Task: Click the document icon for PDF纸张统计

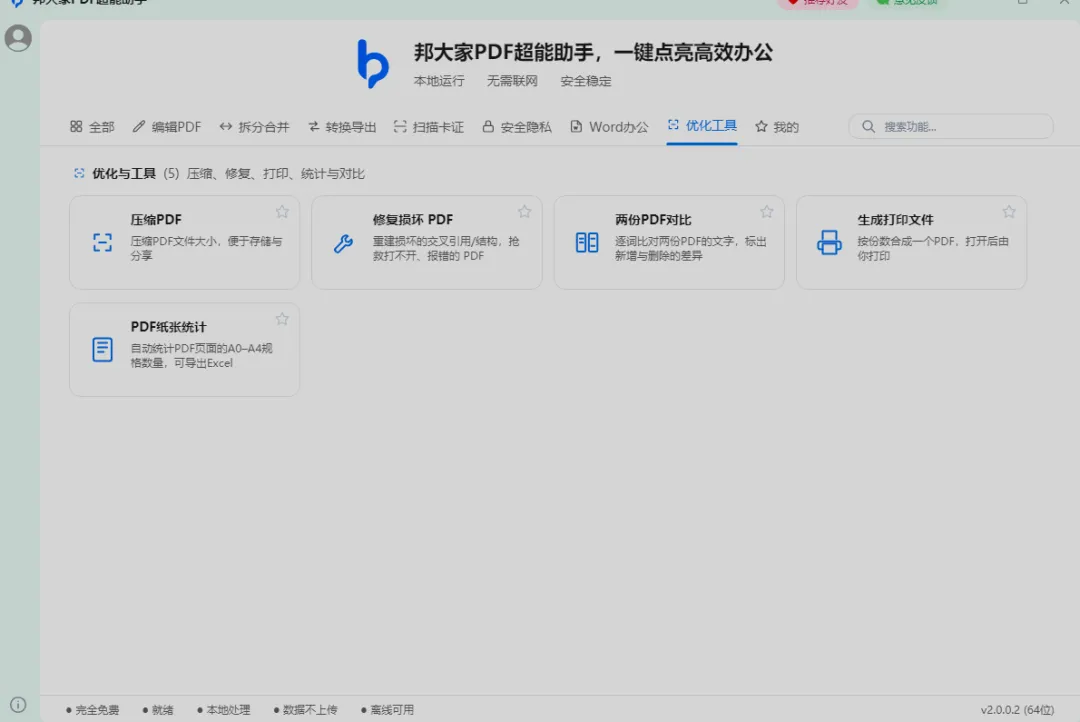Action: (x=103, y=349)
